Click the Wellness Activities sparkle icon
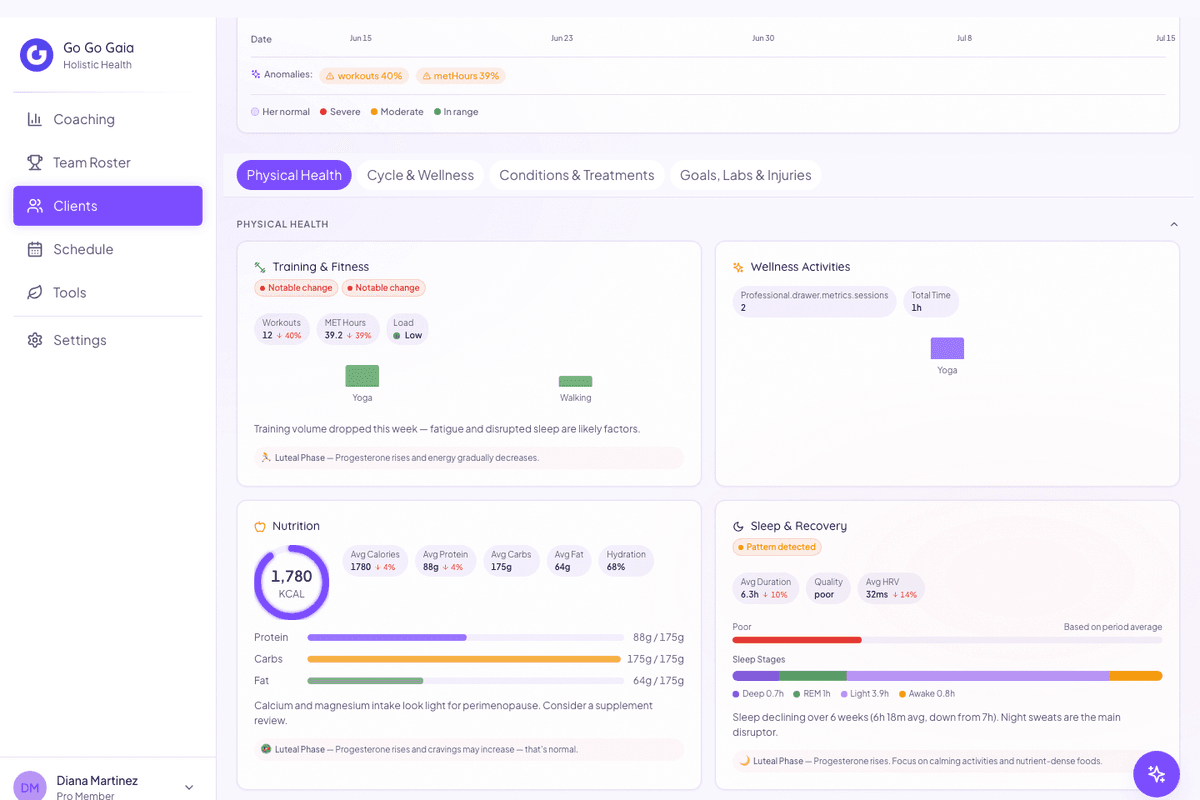The height and width of the screenshot is (800, 1200). (x=738, y=267)
